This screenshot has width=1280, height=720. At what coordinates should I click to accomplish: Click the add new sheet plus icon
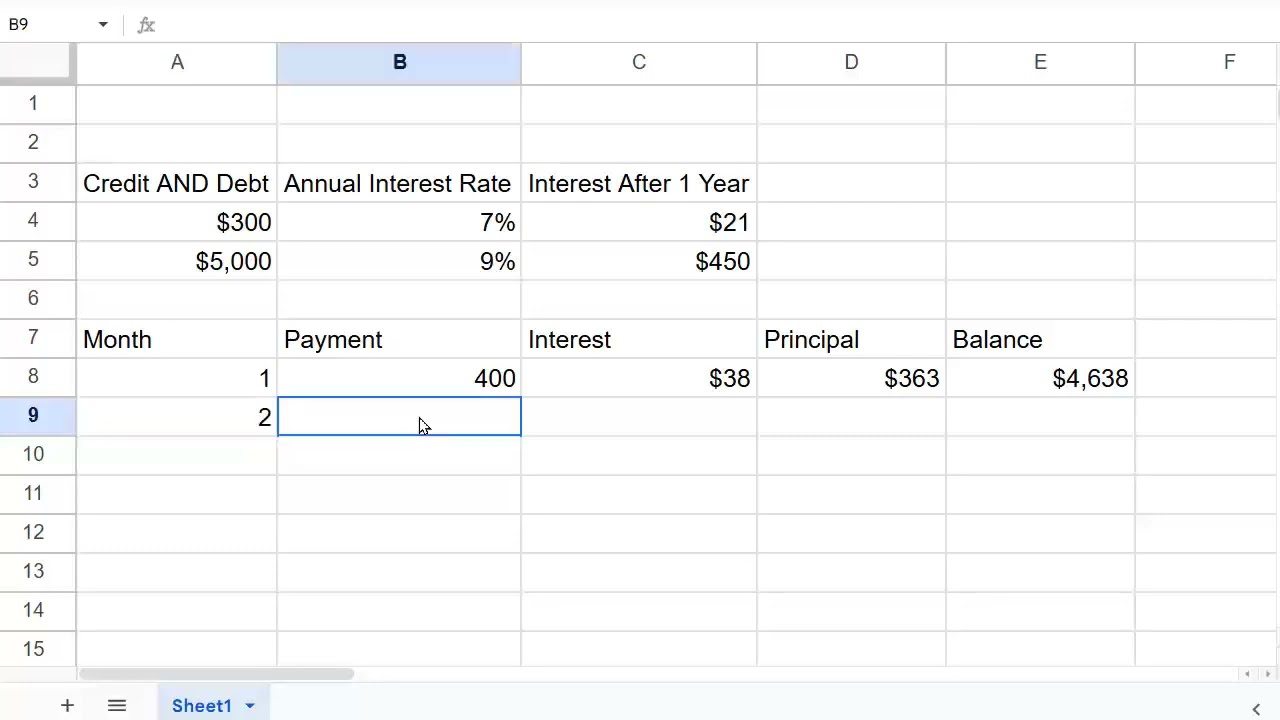[67, 706]
